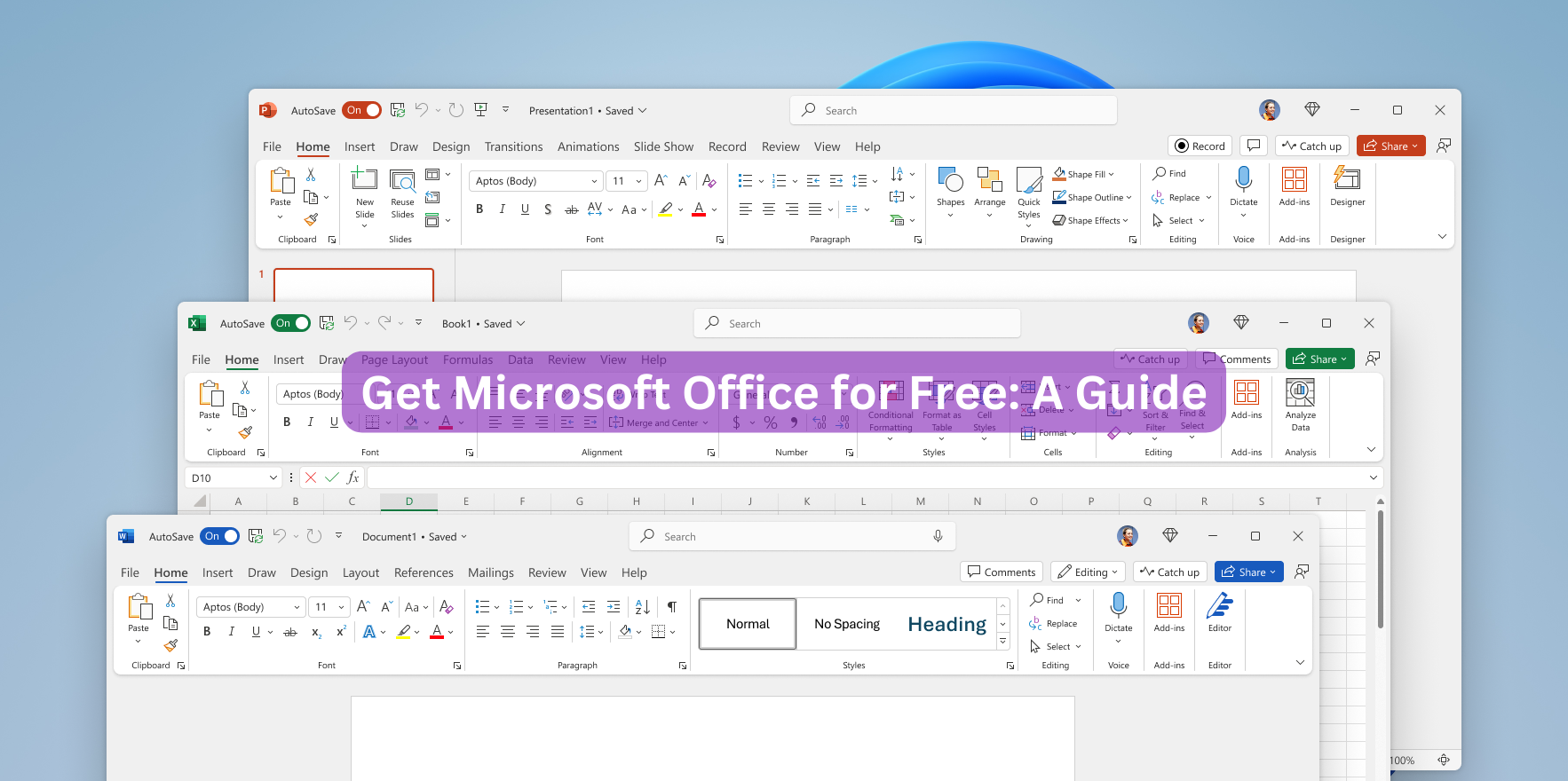Click text highlight color in Word
The height and width of the screenshot is (781, 1568).
pos(404,632)
